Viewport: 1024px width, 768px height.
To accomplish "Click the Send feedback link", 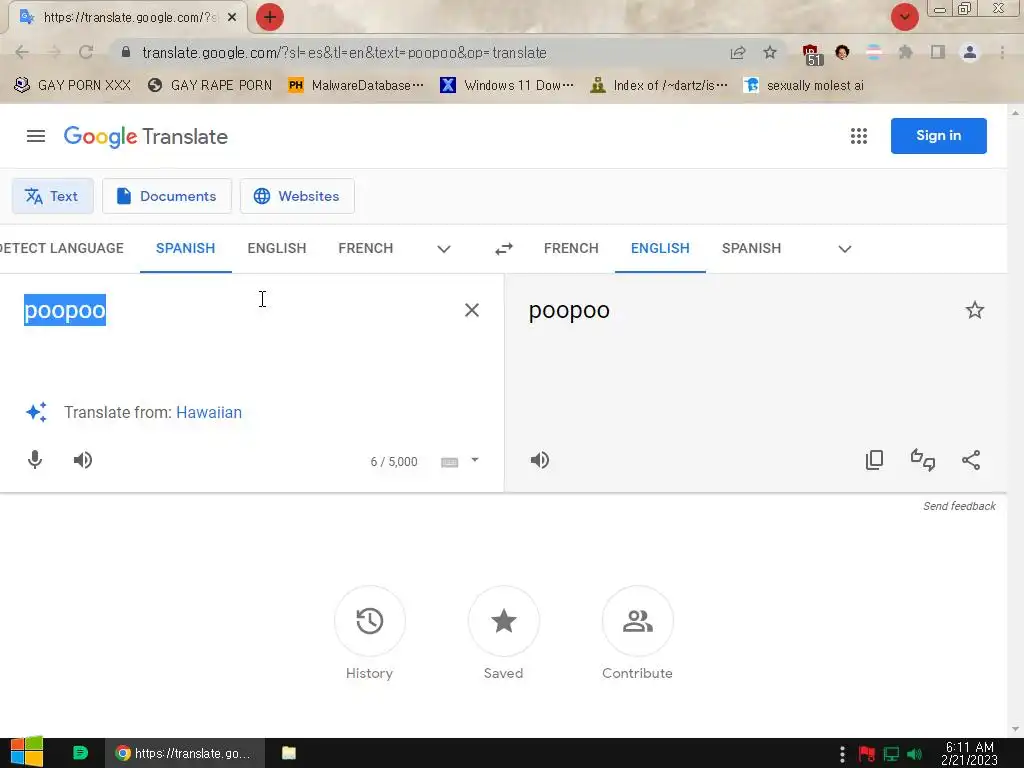I will coord(959,506).
